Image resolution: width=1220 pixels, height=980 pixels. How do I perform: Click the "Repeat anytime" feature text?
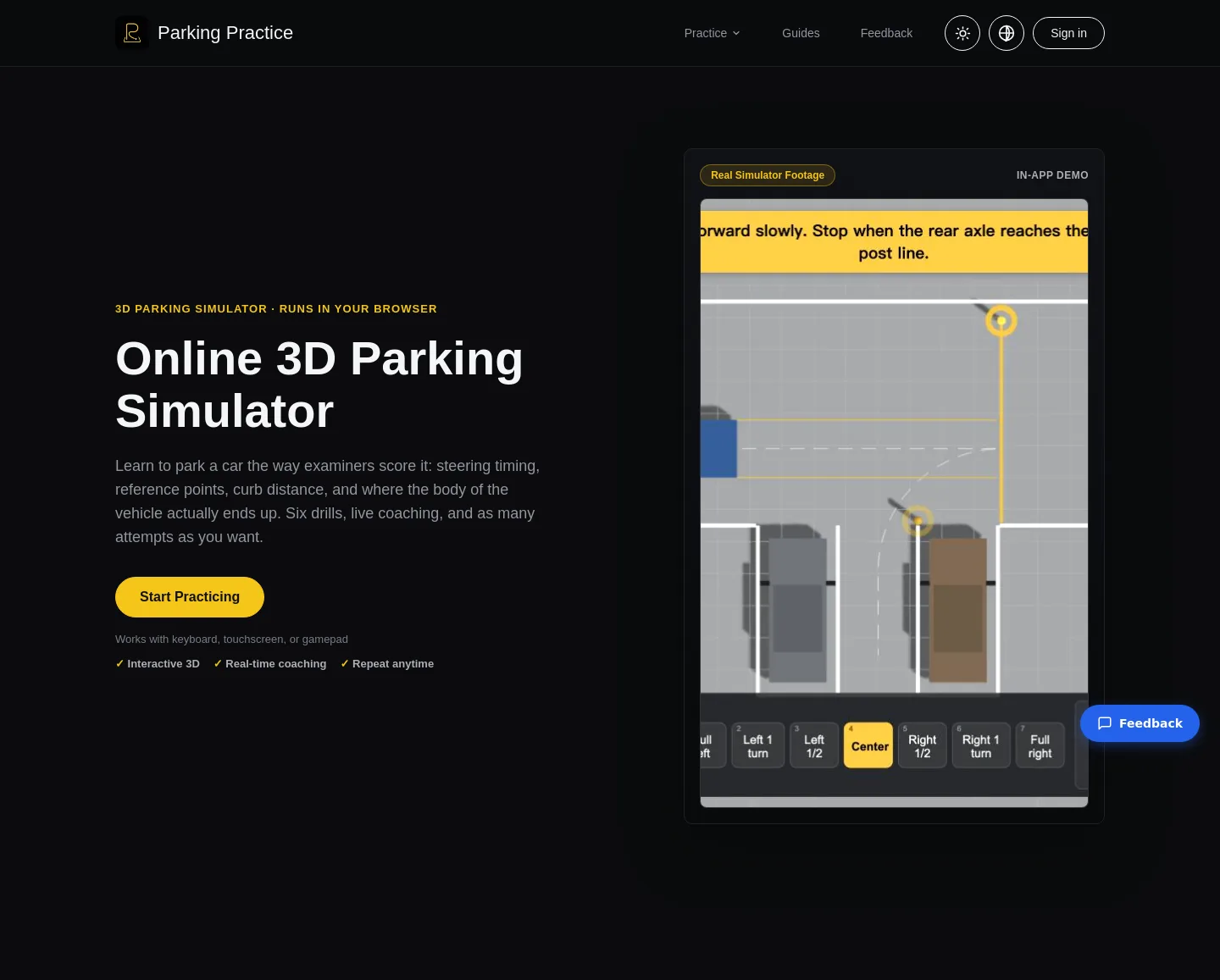tap(393, 664)
